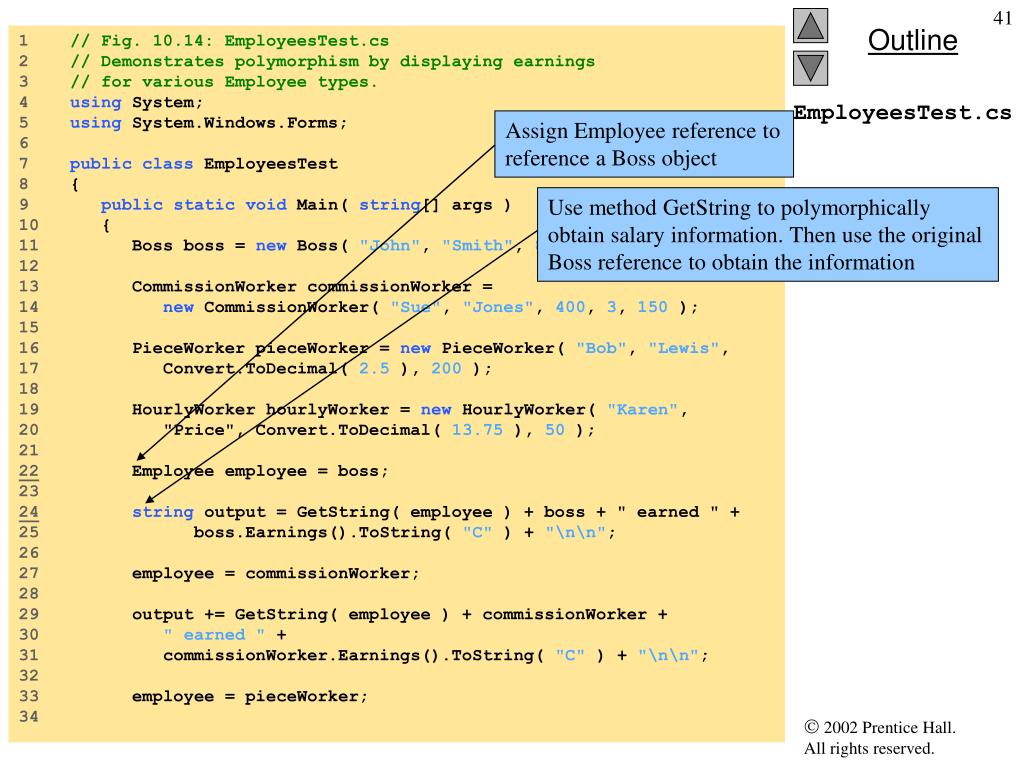Click 'commissionWorker.Earnings().ToString' on line 31

[x=436, y=656]
